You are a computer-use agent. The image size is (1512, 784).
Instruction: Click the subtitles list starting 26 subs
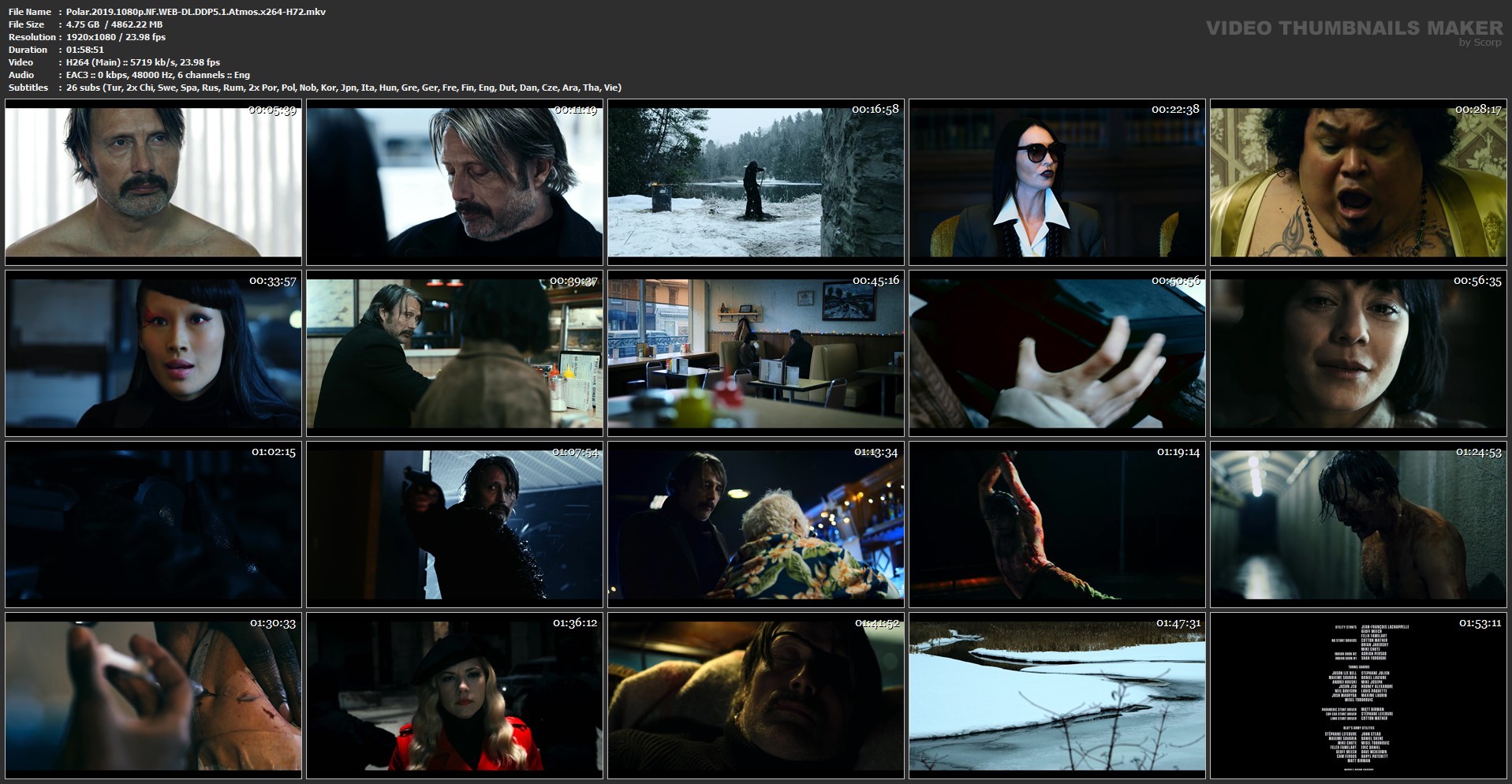click(344, 88)
